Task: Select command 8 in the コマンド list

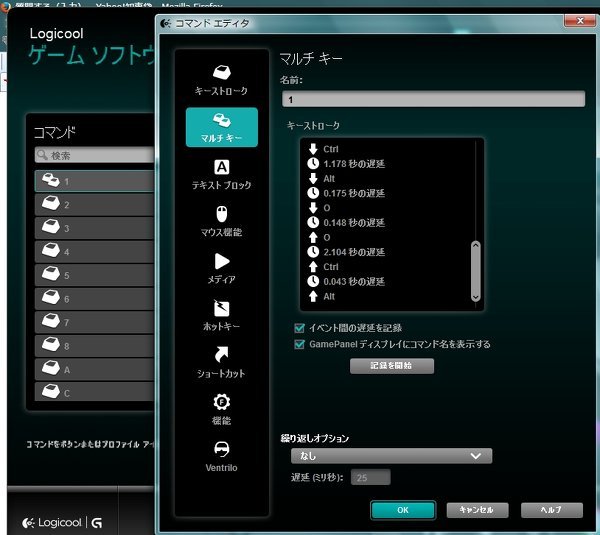Action: pos(95,346)
